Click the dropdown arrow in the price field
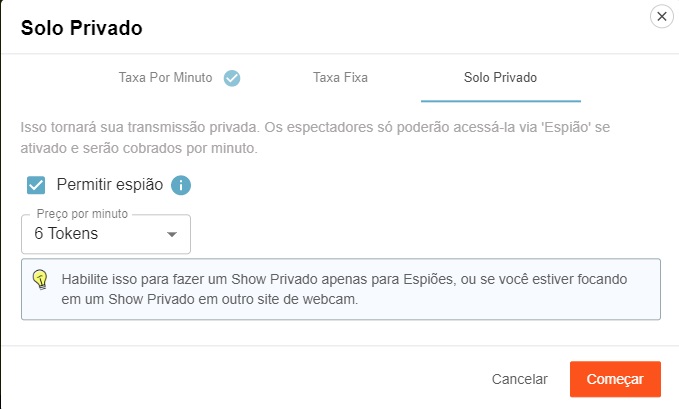679x409 pixels. (171, 235)
